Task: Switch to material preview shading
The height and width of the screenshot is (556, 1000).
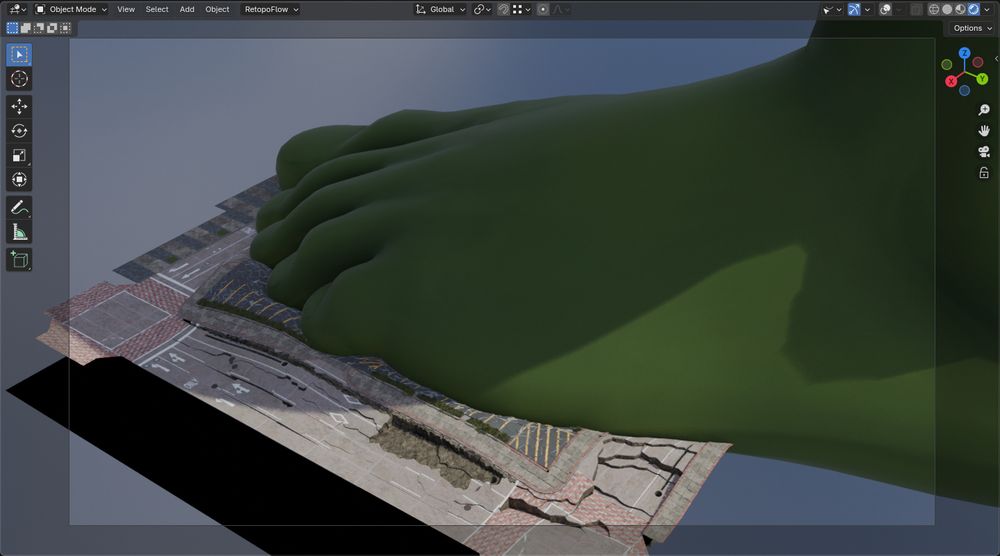Action: pyautogui.click(x=960, y=10)
